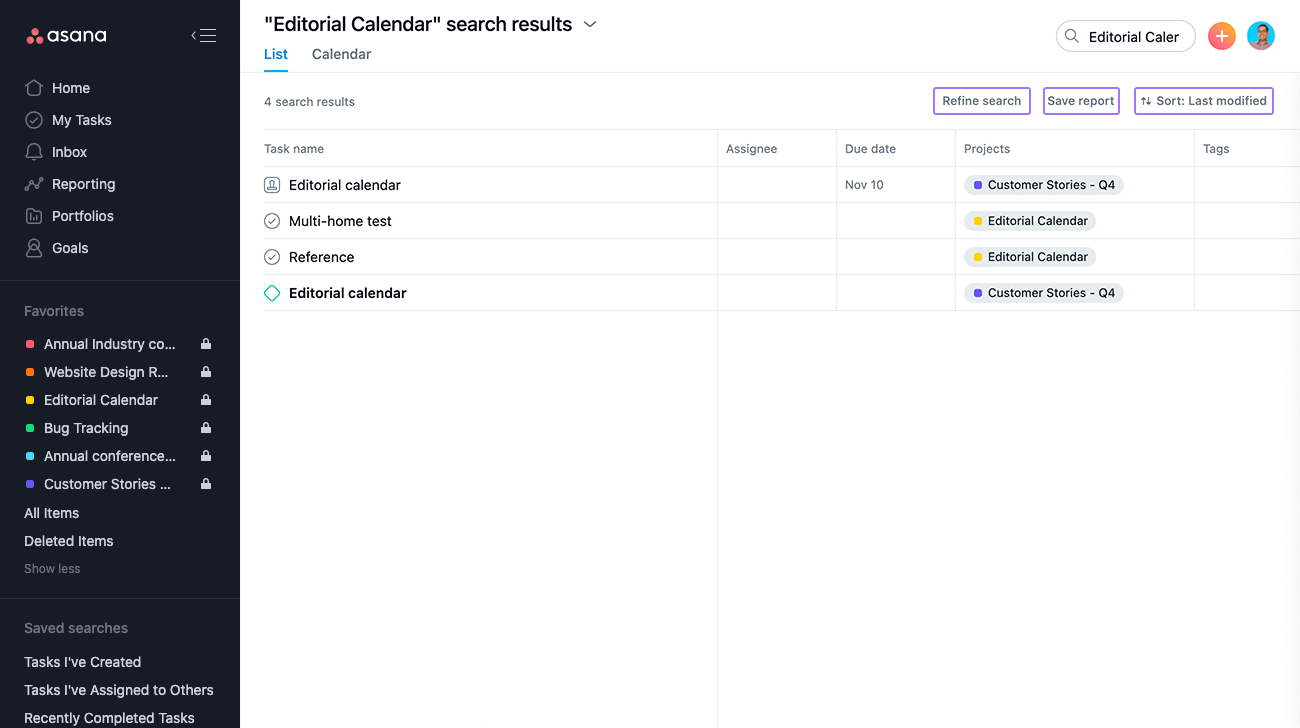The width and height of the screenshot is (1300, 728).
Task: Open the Deleted Items link
Action: click(69, 541)
